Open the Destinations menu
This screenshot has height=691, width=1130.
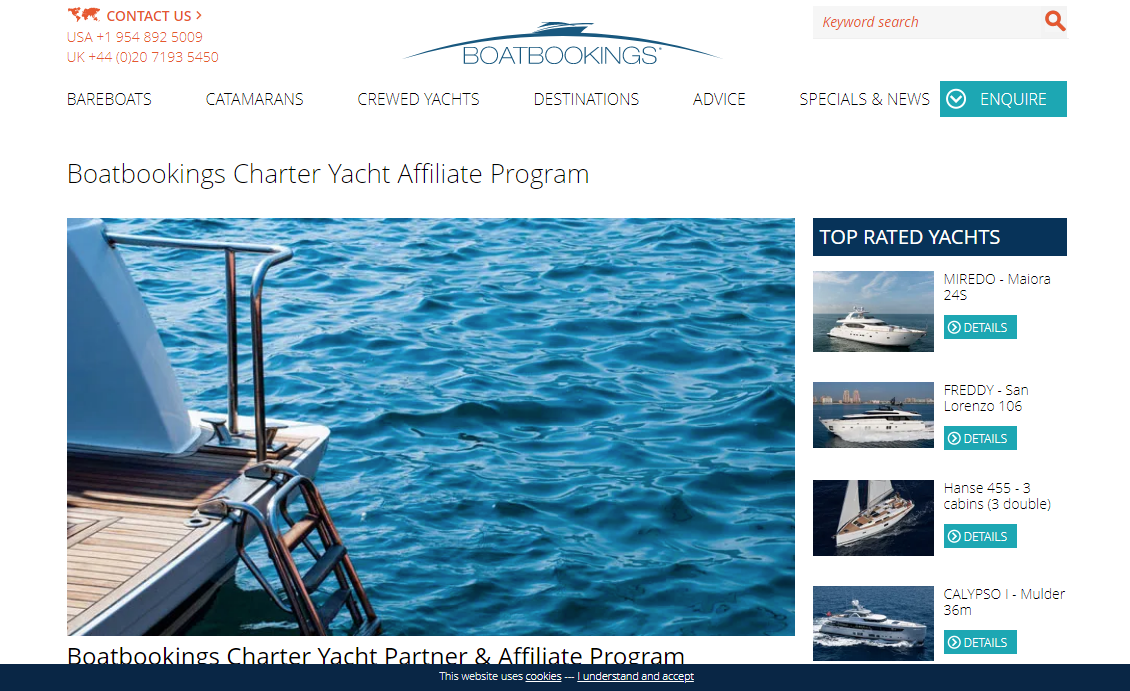point(587,99)
